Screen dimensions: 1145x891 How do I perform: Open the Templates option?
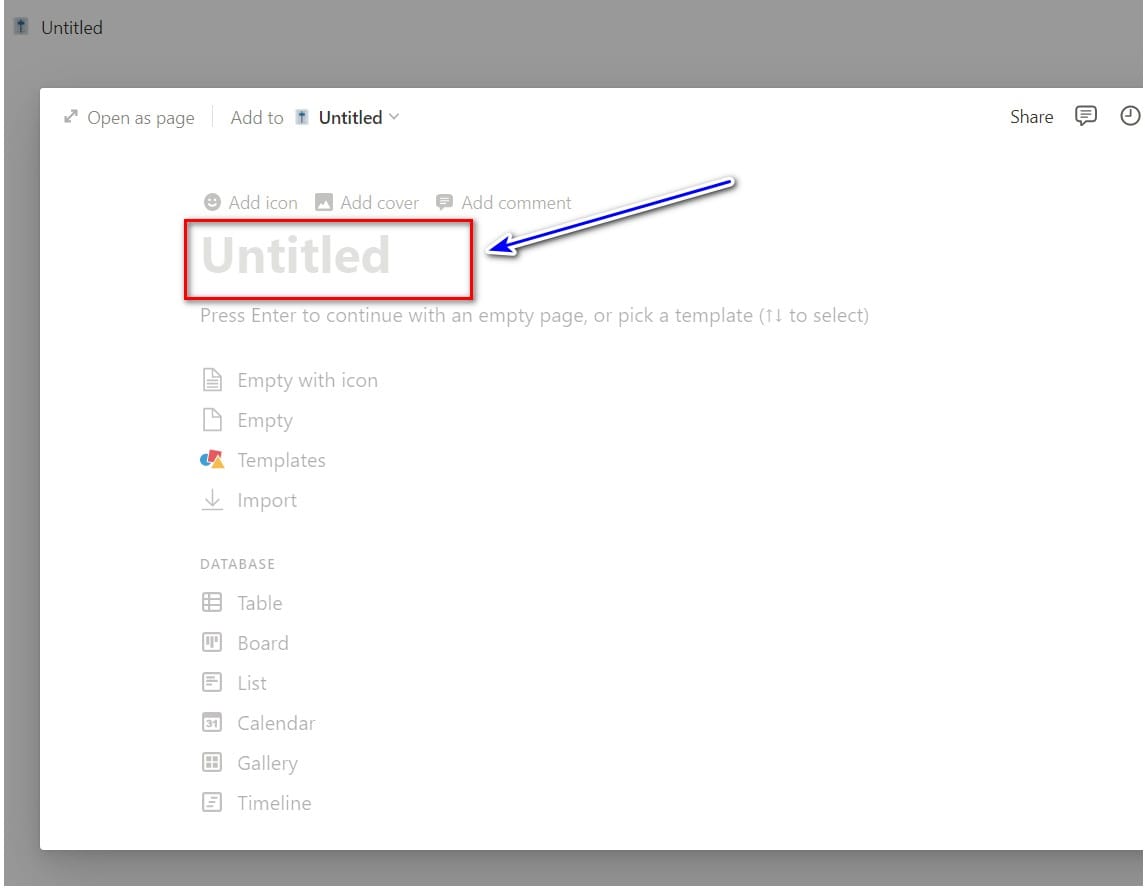tap(263, 460)
